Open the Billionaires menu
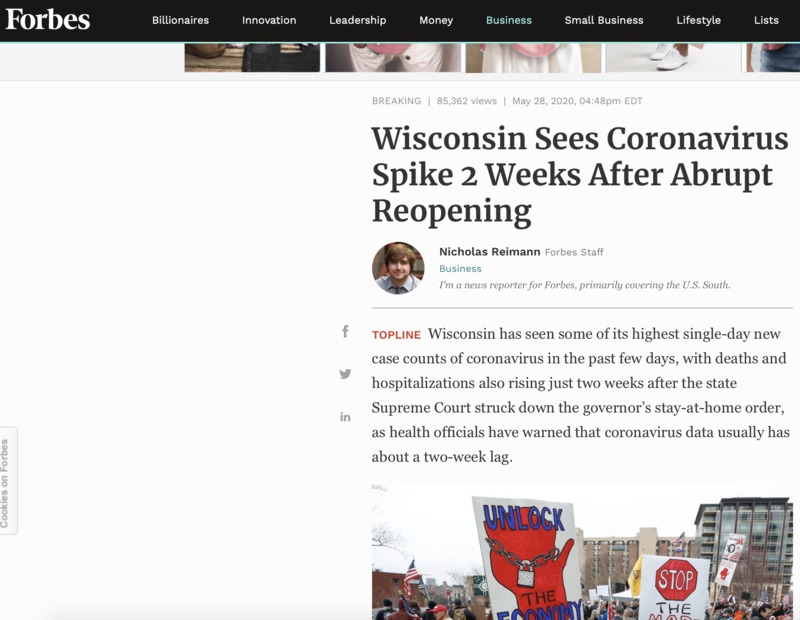The height and width of the screenshot is (620, 800). pos(181,20)
